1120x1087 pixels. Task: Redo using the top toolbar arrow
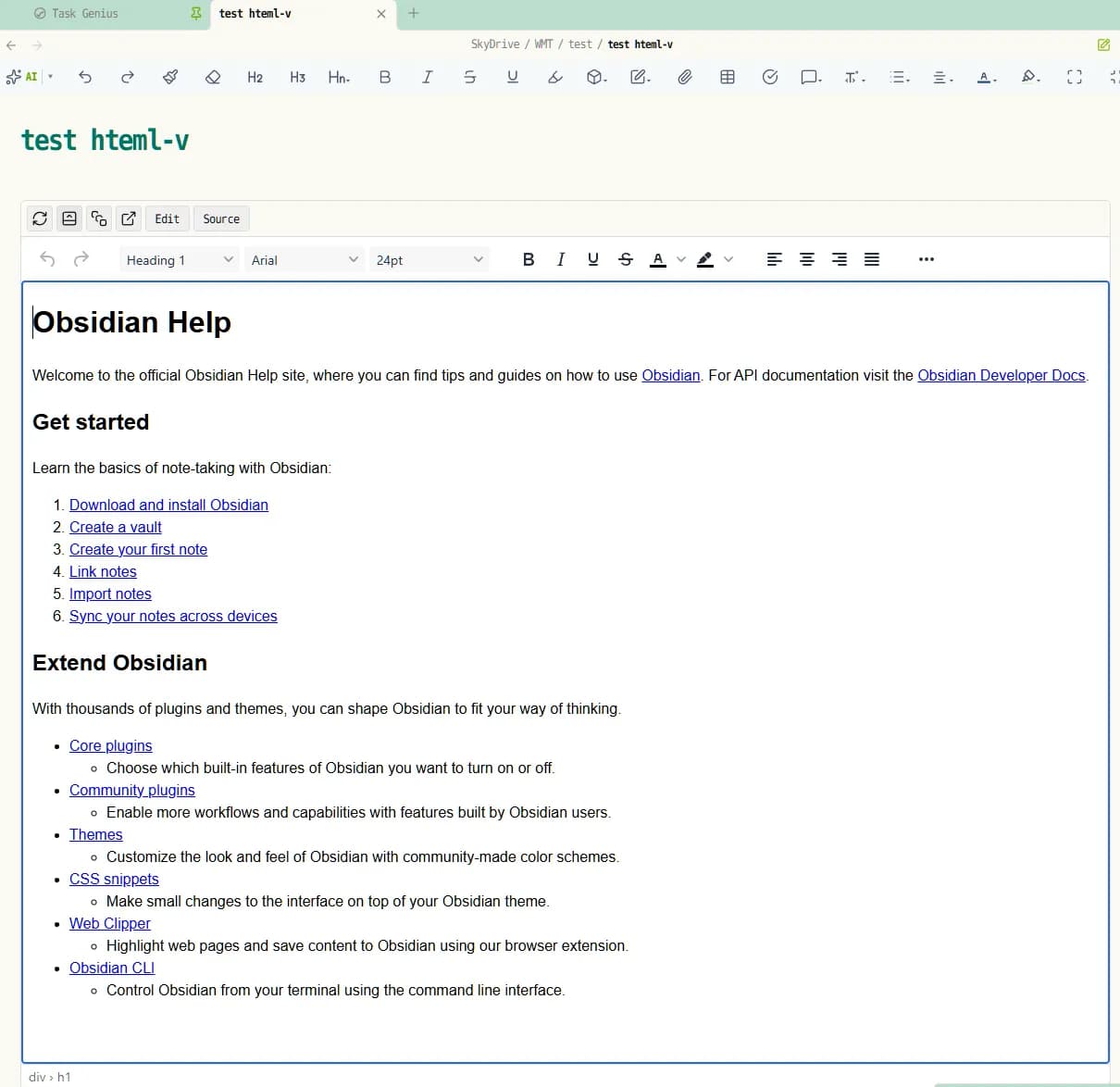click(128, 77)
